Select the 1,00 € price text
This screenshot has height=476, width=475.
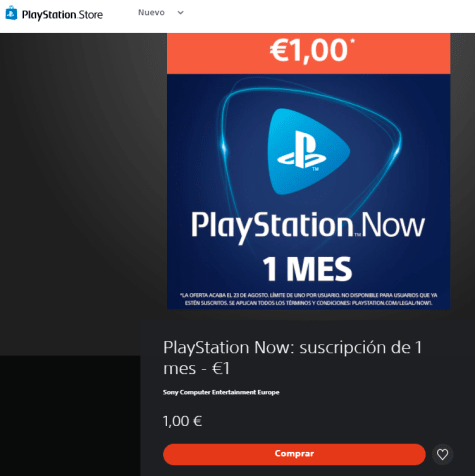point(182,421)
